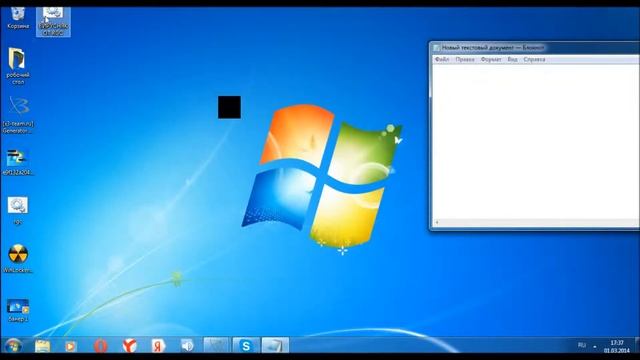Image resolution: width=640 pixels, height=360 pixels.
Task: Launch Windows Media Player from taskbar
Action: point(71,346)
